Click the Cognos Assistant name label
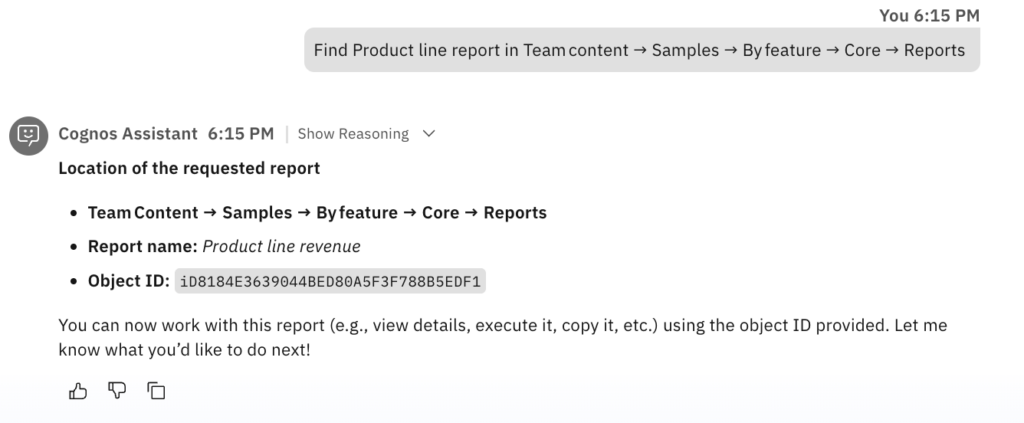This screenshot has width=1024, height=423. (128, 134)
